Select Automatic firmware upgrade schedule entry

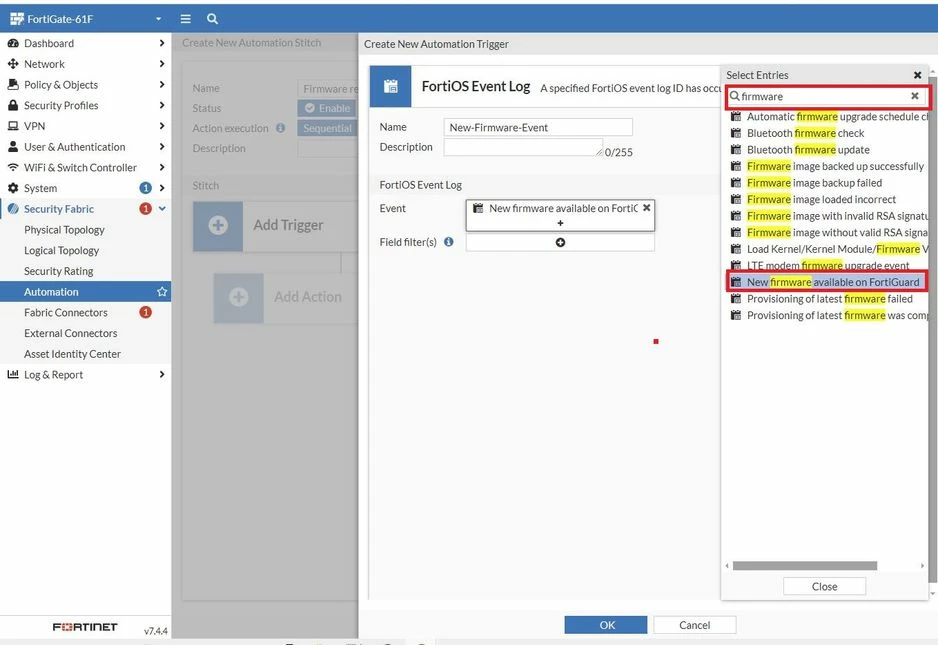(x=829, y=117)
